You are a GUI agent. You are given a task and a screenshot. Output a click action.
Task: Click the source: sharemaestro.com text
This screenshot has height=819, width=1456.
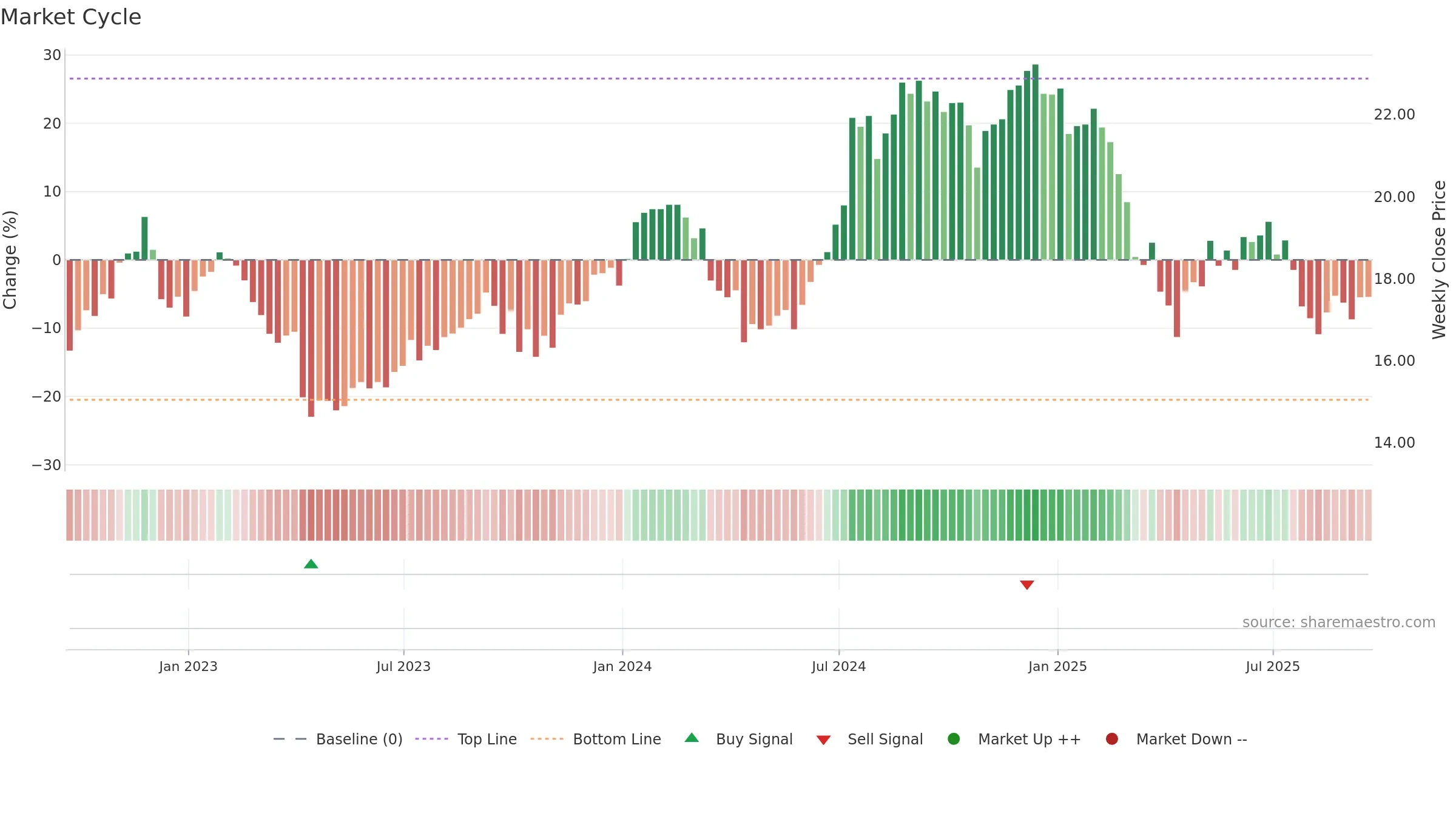1339,622
